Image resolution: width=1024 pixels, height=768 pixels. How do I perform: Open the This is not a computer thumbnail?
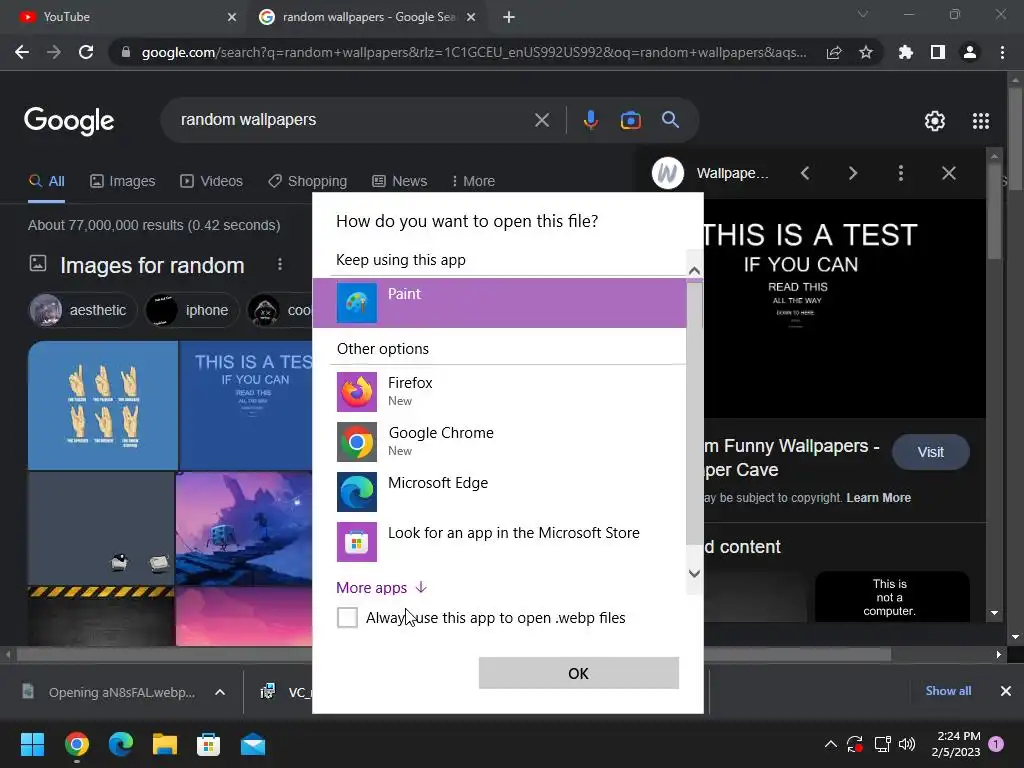891,597
